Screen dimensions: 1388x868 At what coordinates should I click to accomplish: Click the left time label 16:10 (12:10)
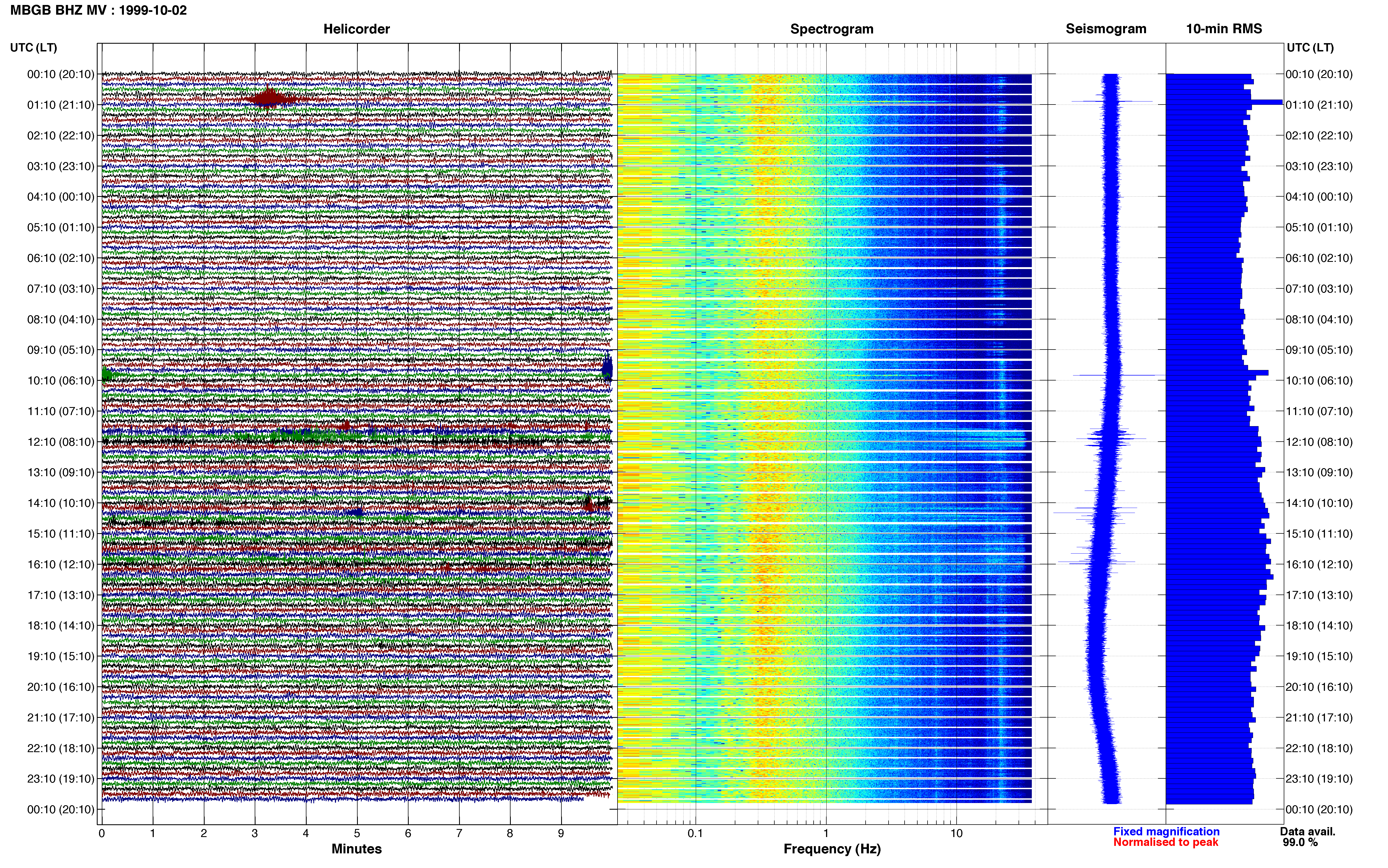(x=61, y=564)
